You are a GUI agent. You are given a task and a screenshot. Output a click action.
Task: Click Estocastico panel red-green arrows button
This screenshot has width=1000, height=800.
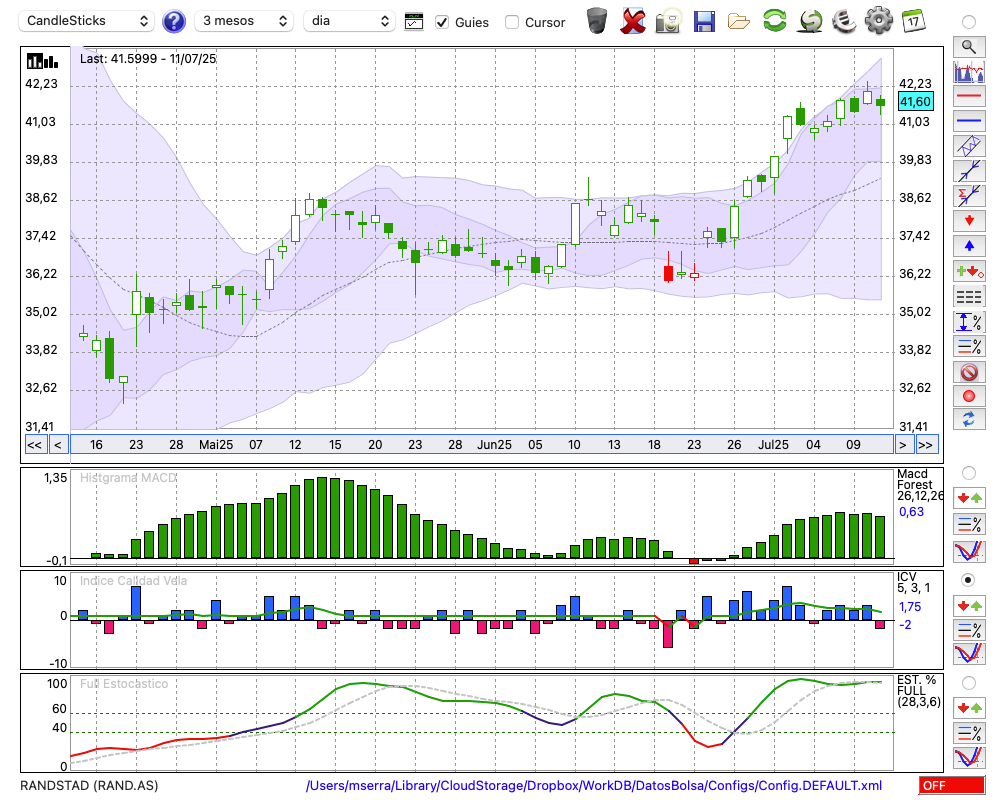(969, 708)
